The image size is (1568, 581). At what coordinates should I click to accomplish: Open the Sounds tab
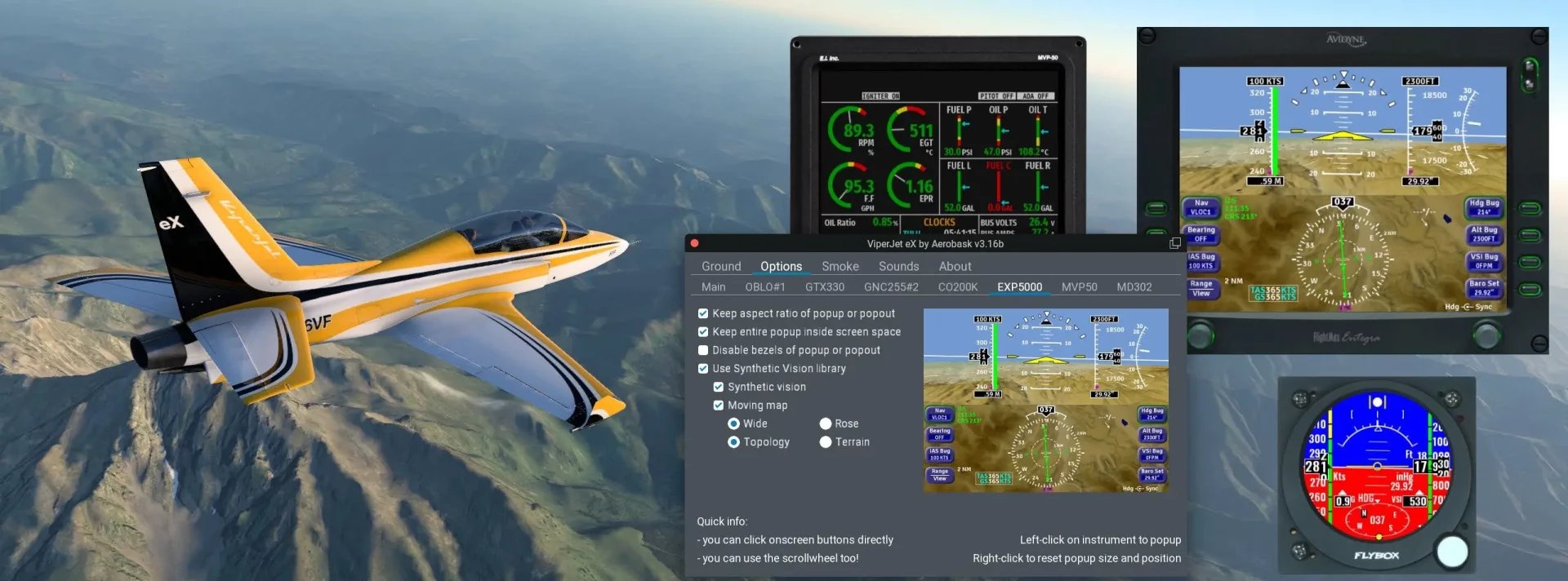click(x=898, y=266)
